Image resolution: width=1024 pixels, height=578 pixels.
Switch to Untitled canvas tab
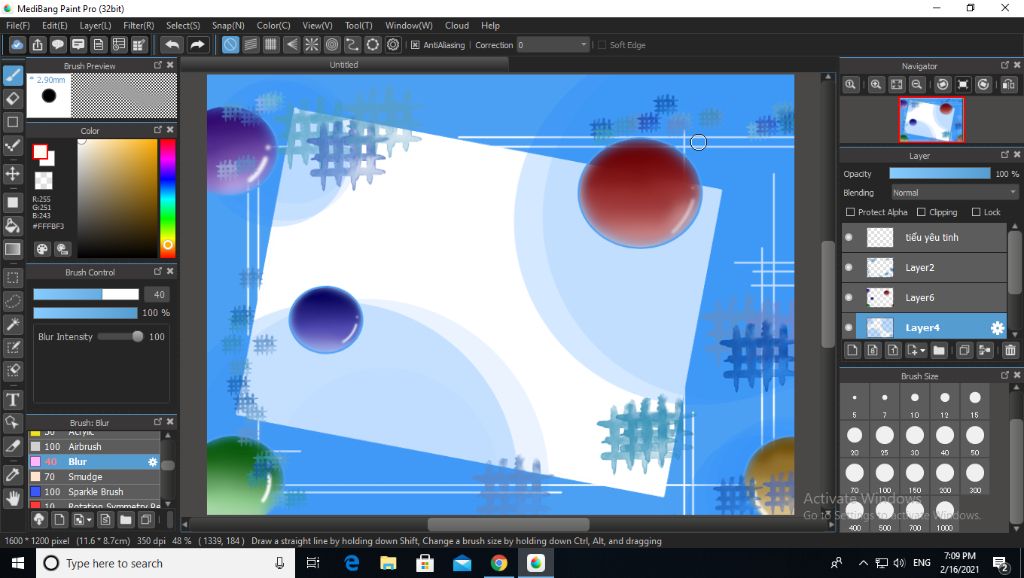344,65
